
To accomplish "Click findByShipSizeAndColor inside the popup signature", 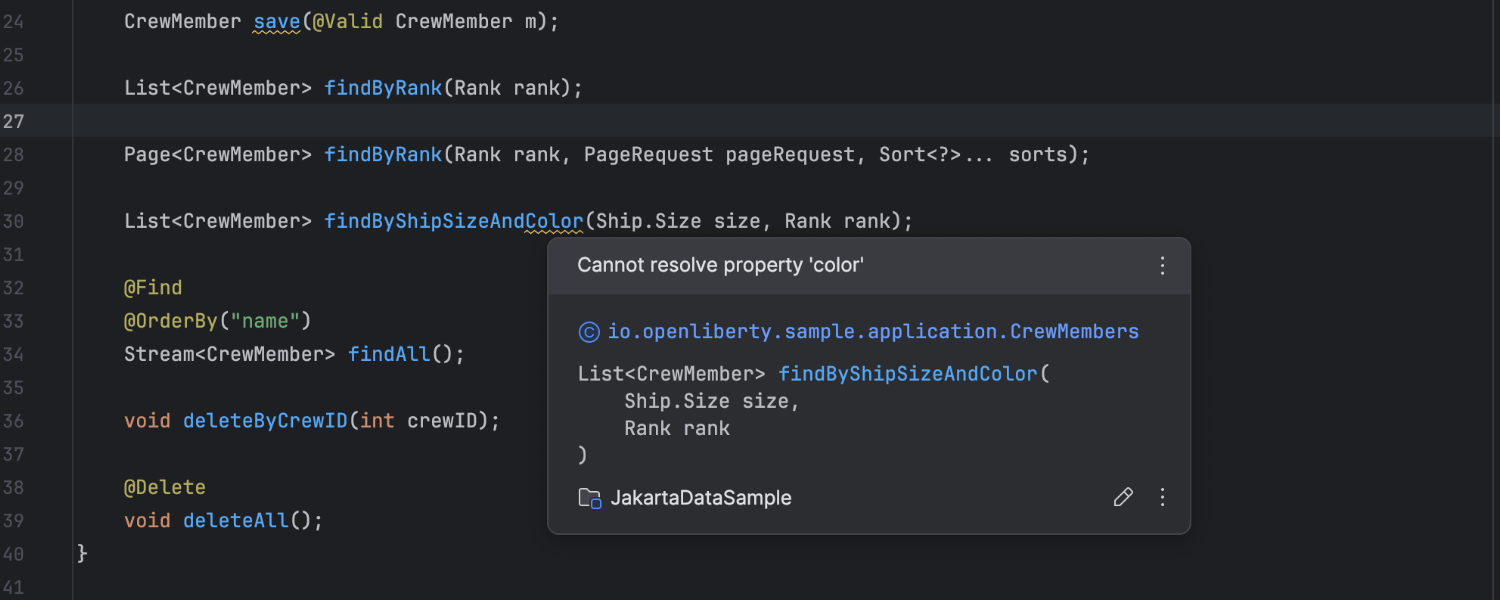I will coord(908,374).
